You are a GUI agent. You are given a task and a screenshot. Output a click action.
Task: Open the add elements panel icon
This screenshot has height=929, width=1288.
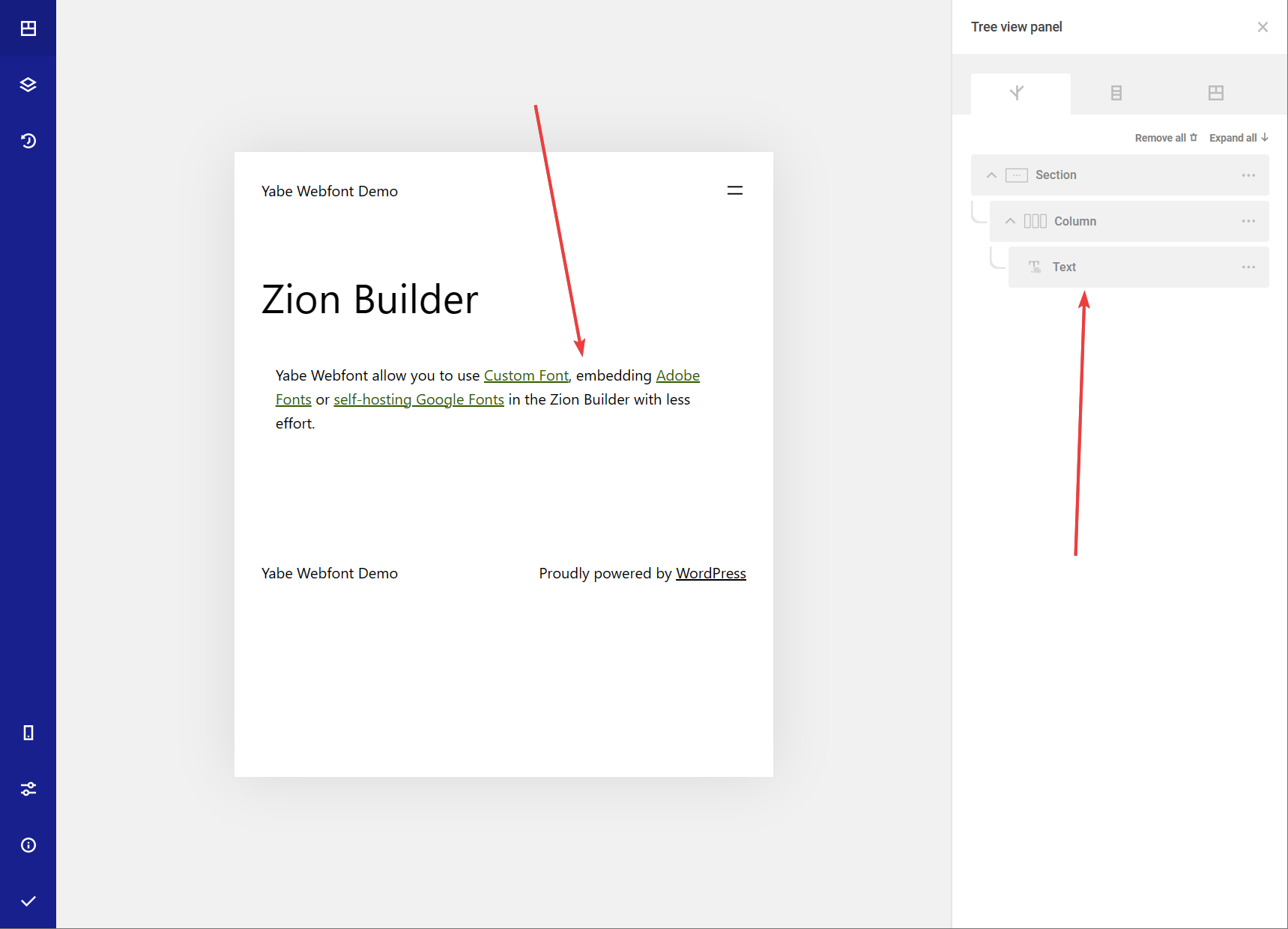coord(28,28)
